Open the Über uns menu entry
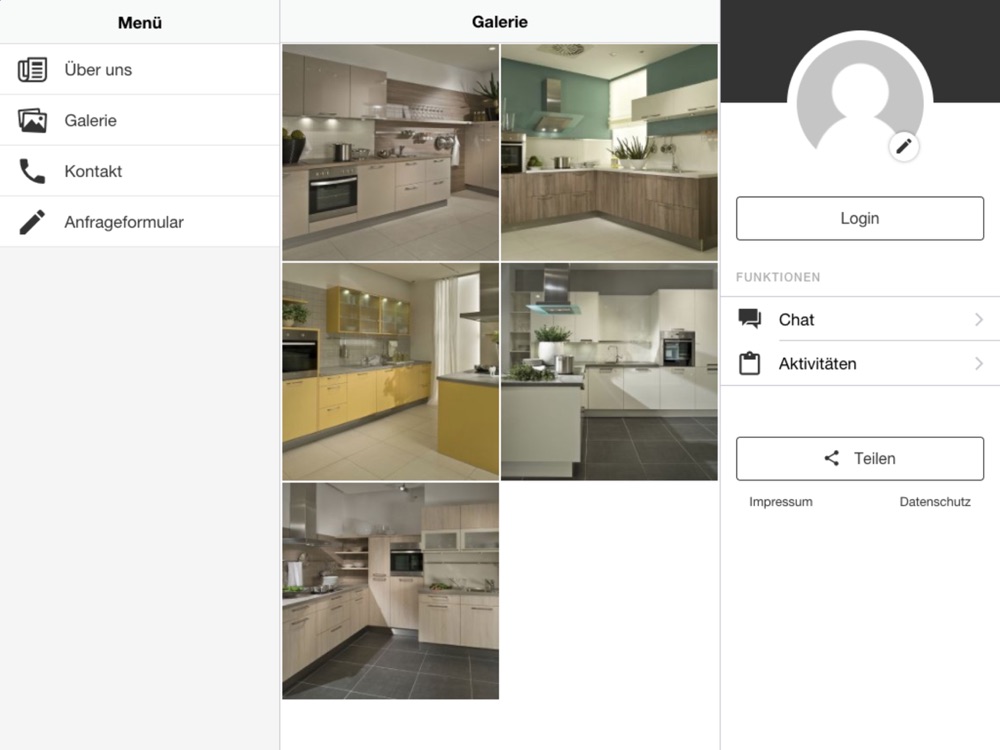1000x750 pixels. pyautogui.click(x=140, y=70)
